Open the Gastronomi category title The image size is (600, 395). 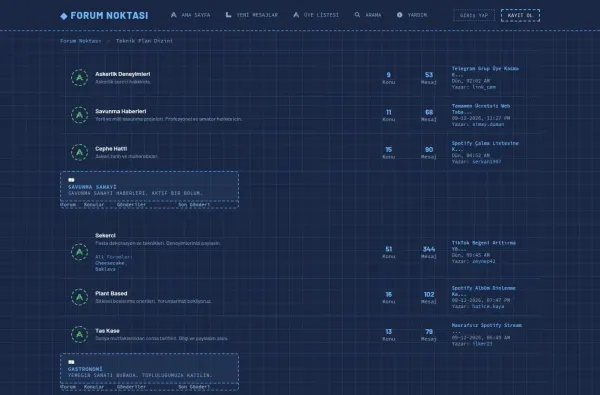click(x=85, y=369)
